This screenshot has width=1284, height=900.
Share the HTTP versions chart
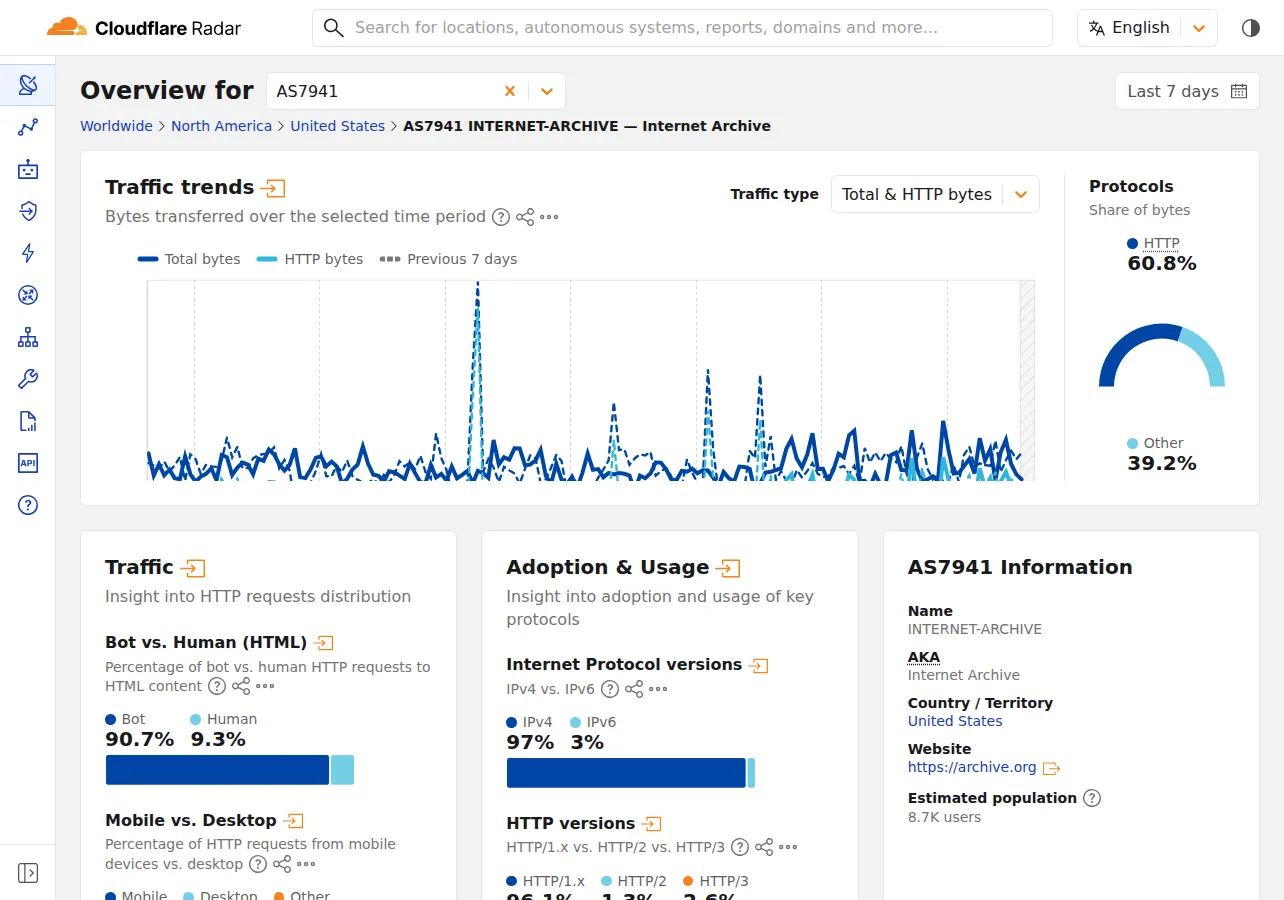pos(764,848)
